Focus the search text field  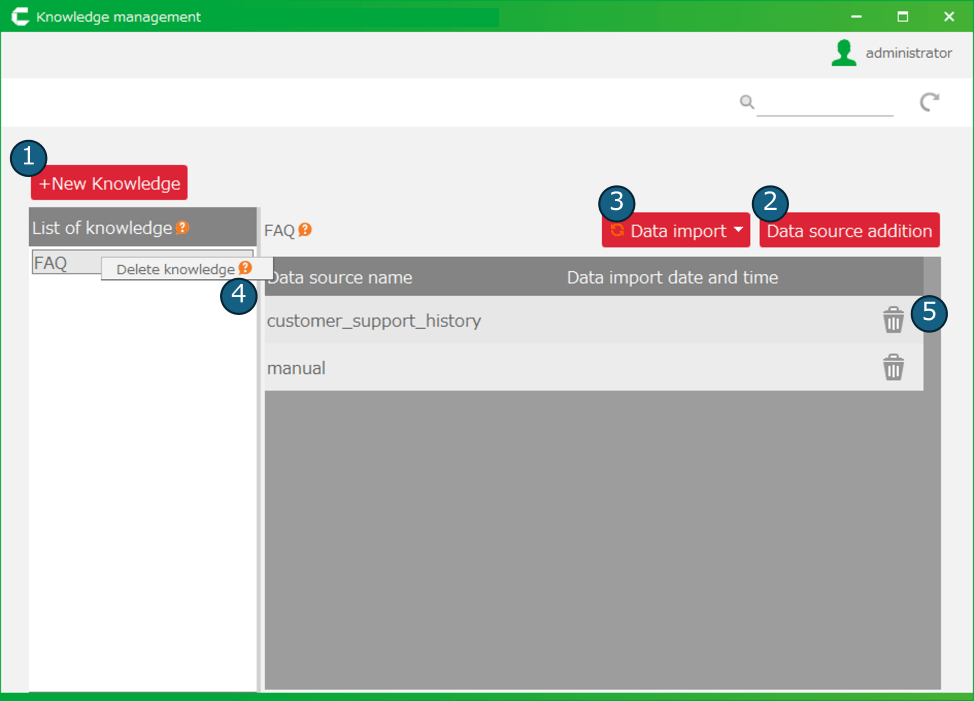(824, 102)
